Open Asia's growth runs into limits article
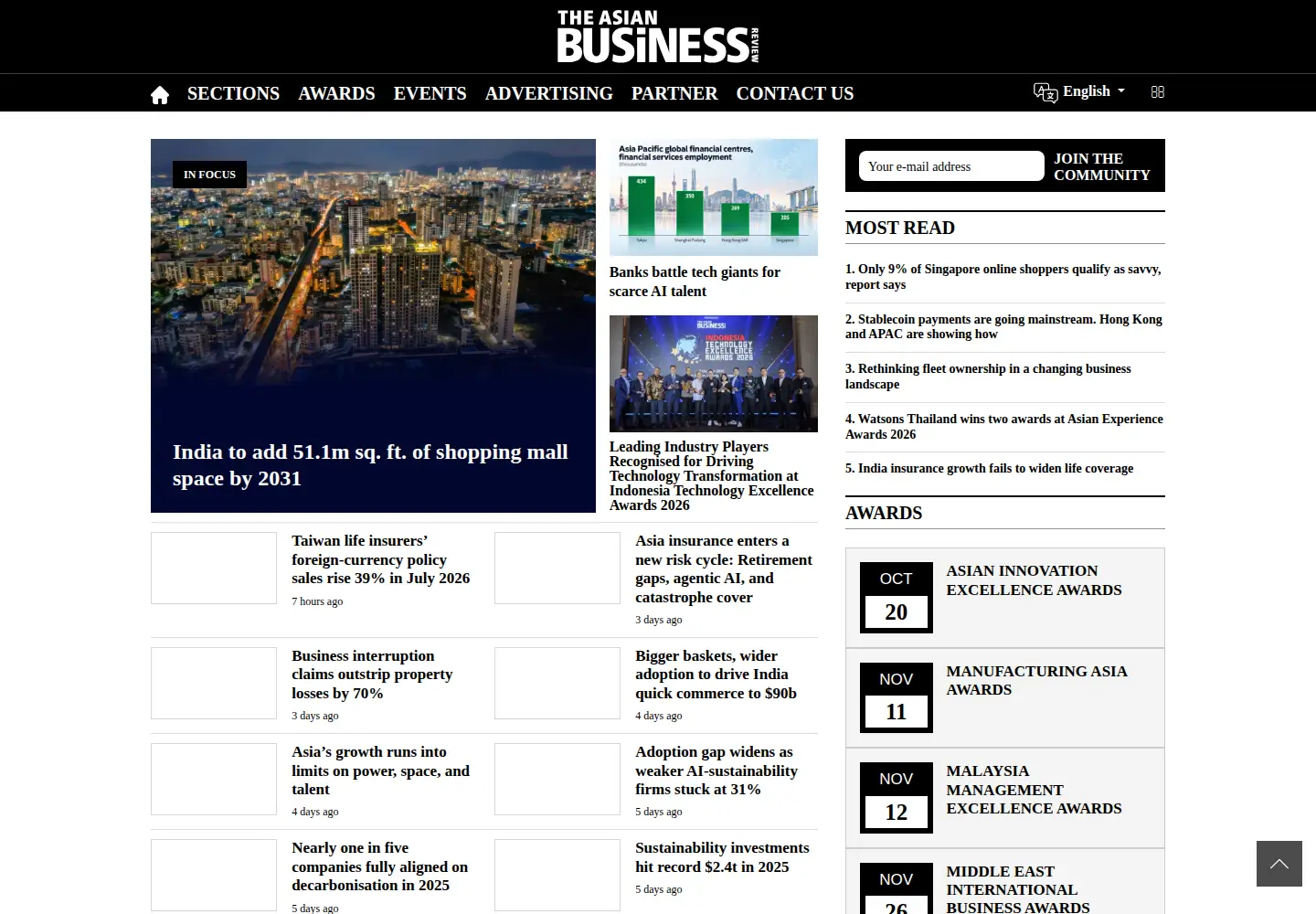This screenshot has width=1316, height=914. pos(381,771)
